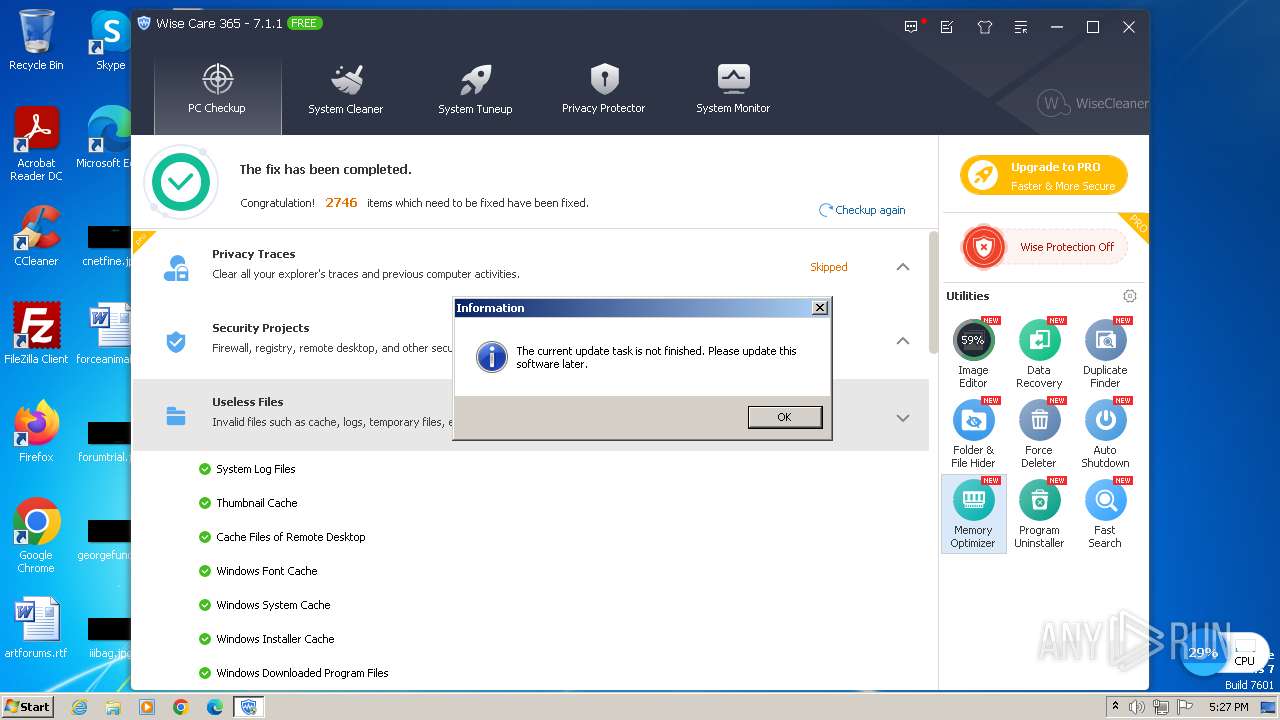This screenshot has height=720, width=1280.
Task: Open the Program Uninstaller utility
Action: pos(1039,515)
